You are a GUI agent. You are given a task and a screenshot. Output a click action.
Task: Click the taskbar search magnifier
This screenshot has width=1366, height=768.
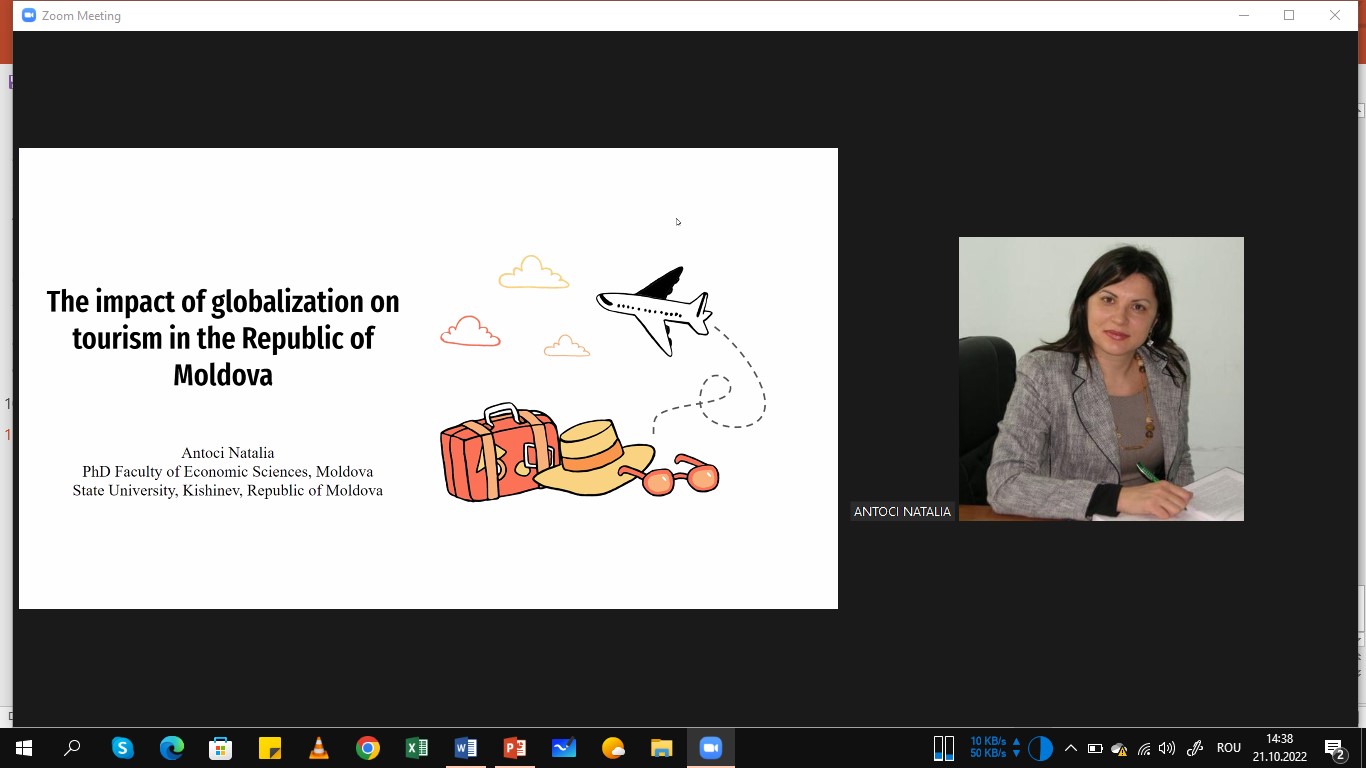(x=73, y=748)
